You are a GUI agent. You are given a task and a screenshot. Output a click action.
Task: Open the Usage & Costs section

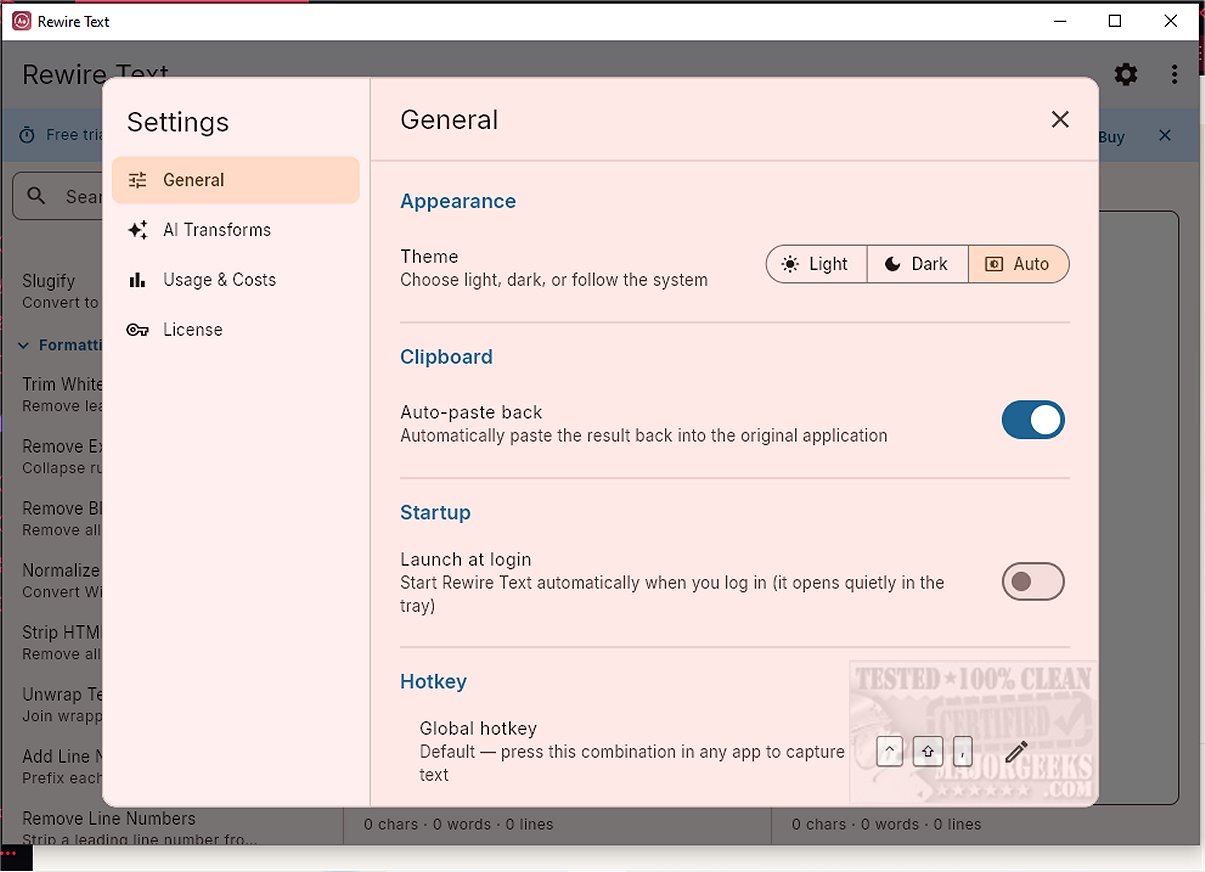point(235,280)
